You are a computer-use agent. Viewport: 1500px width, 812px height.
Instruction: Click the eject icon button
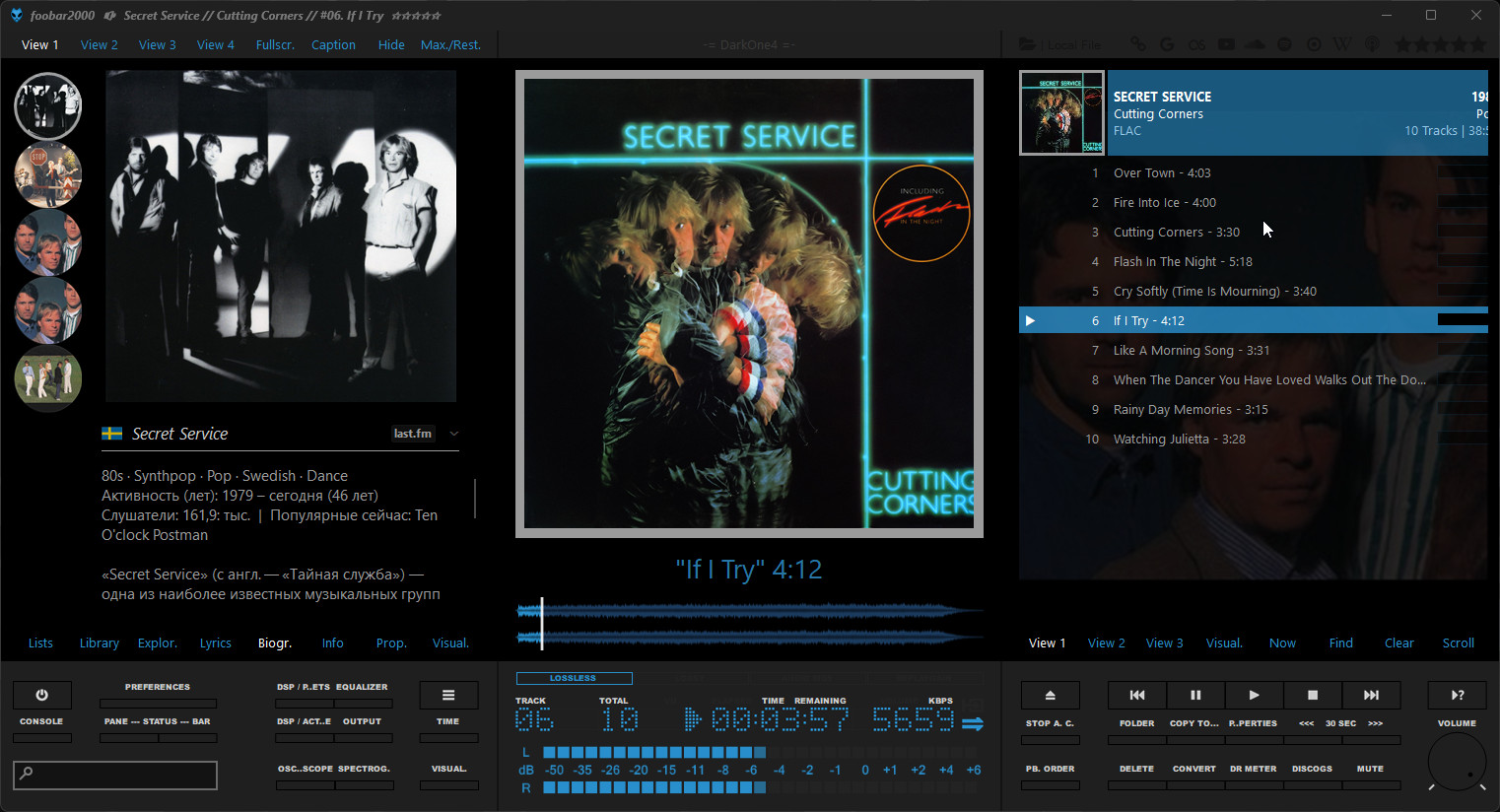click(1050, 695)
